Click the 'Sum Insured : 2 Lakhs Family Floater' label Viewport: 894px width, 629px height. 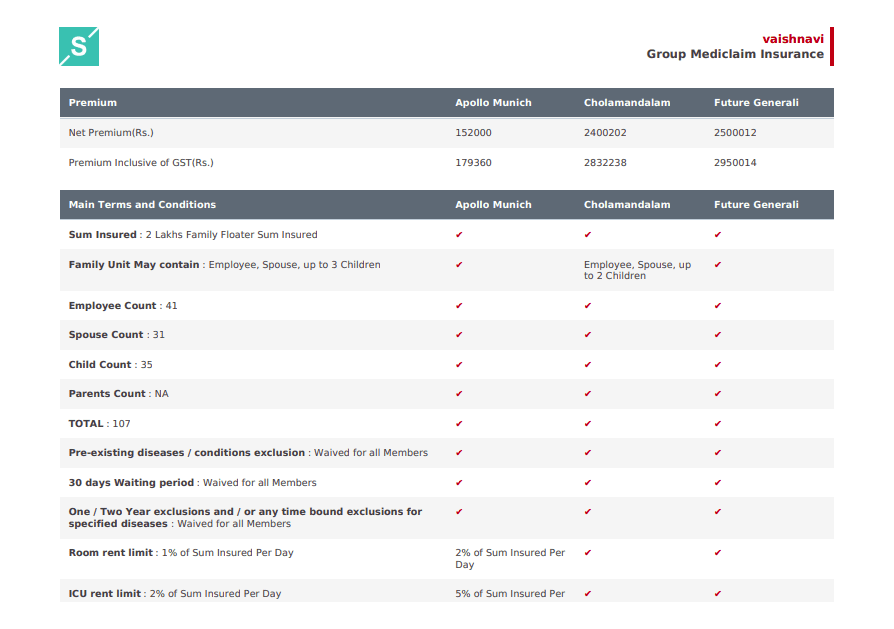coord(193,234)
